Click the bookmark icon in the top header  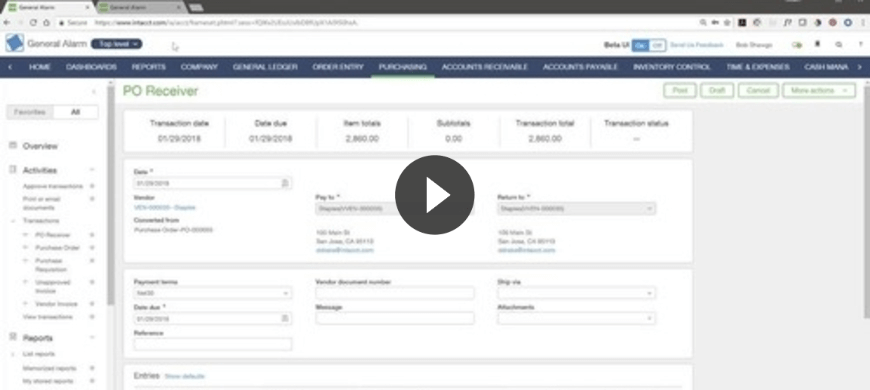tap(817, 44)
